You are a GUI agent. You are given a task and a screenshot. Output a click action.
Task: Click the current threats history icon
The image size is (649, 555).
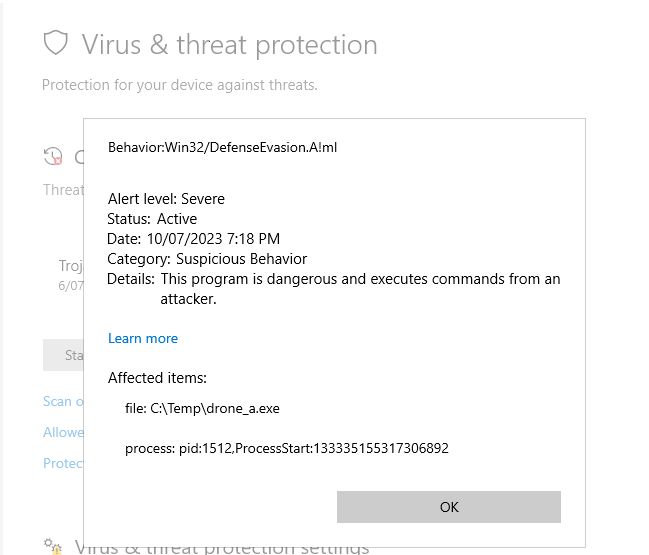pos(53,156)
